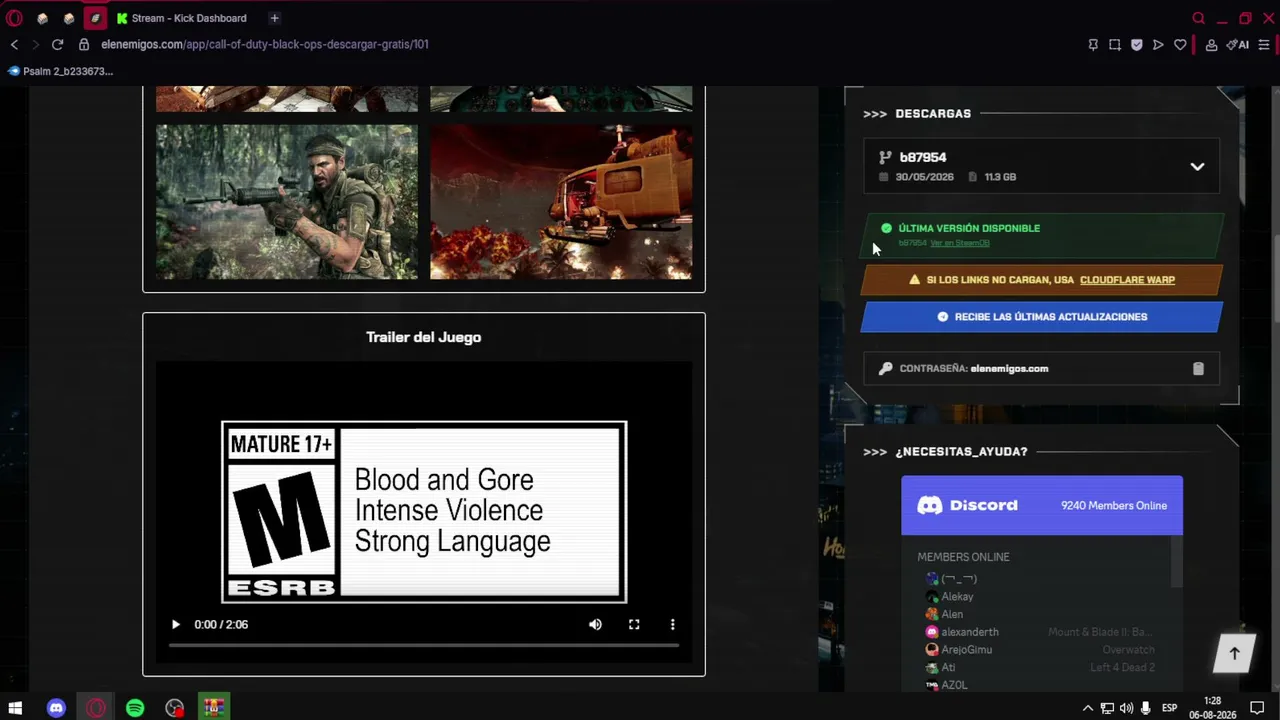Click the key icon beside Contraseña
Image resolution: width=1280 pixels, height=720 pixels.
coord(885,368)
